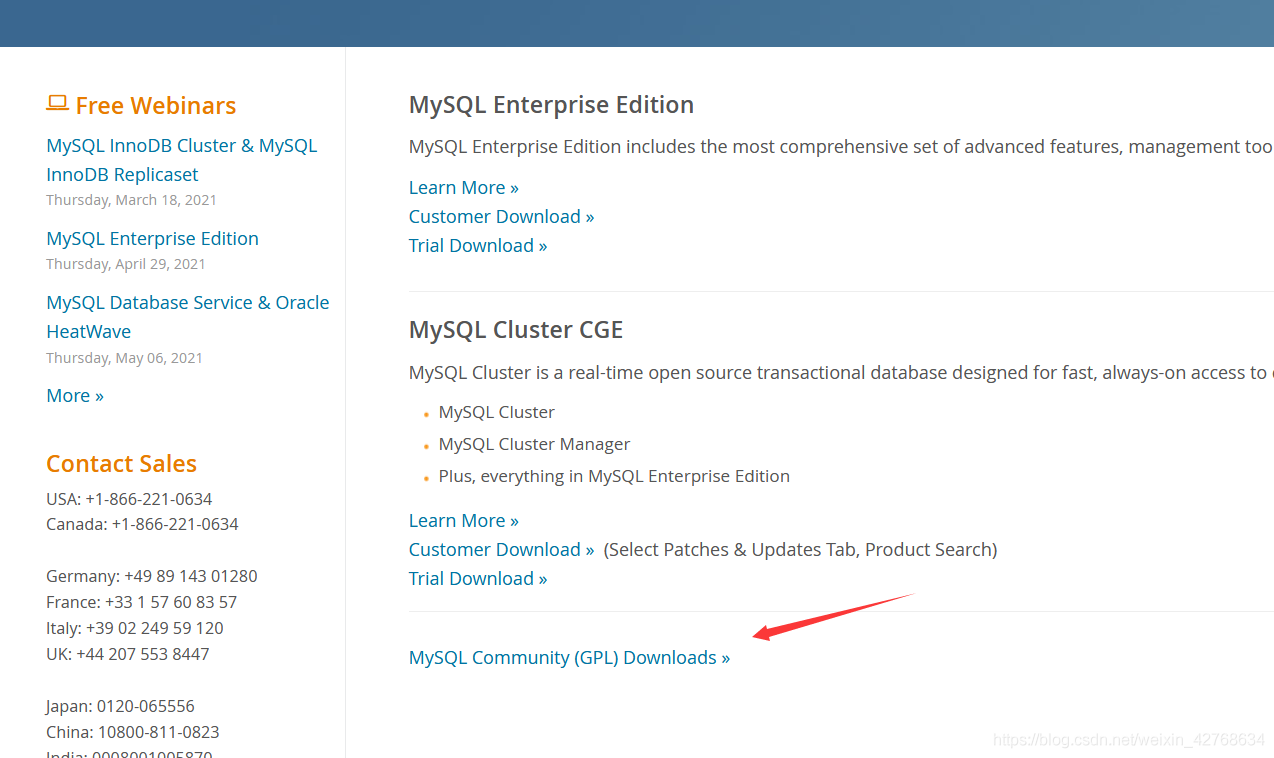This screenshot has height=758, width=1274.
Task: Click the MySQL Cluster Manager bullet item
Action: point(534,444)
